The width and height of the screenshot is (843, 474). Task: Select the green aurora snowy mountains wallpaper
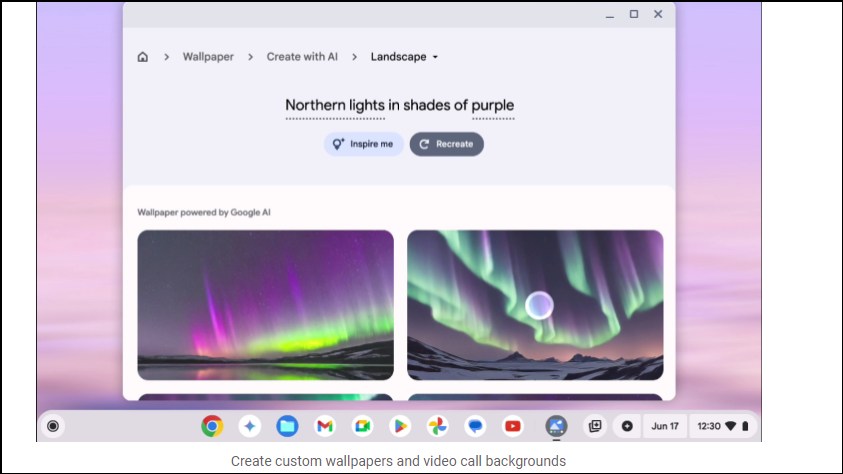point(535,305)
